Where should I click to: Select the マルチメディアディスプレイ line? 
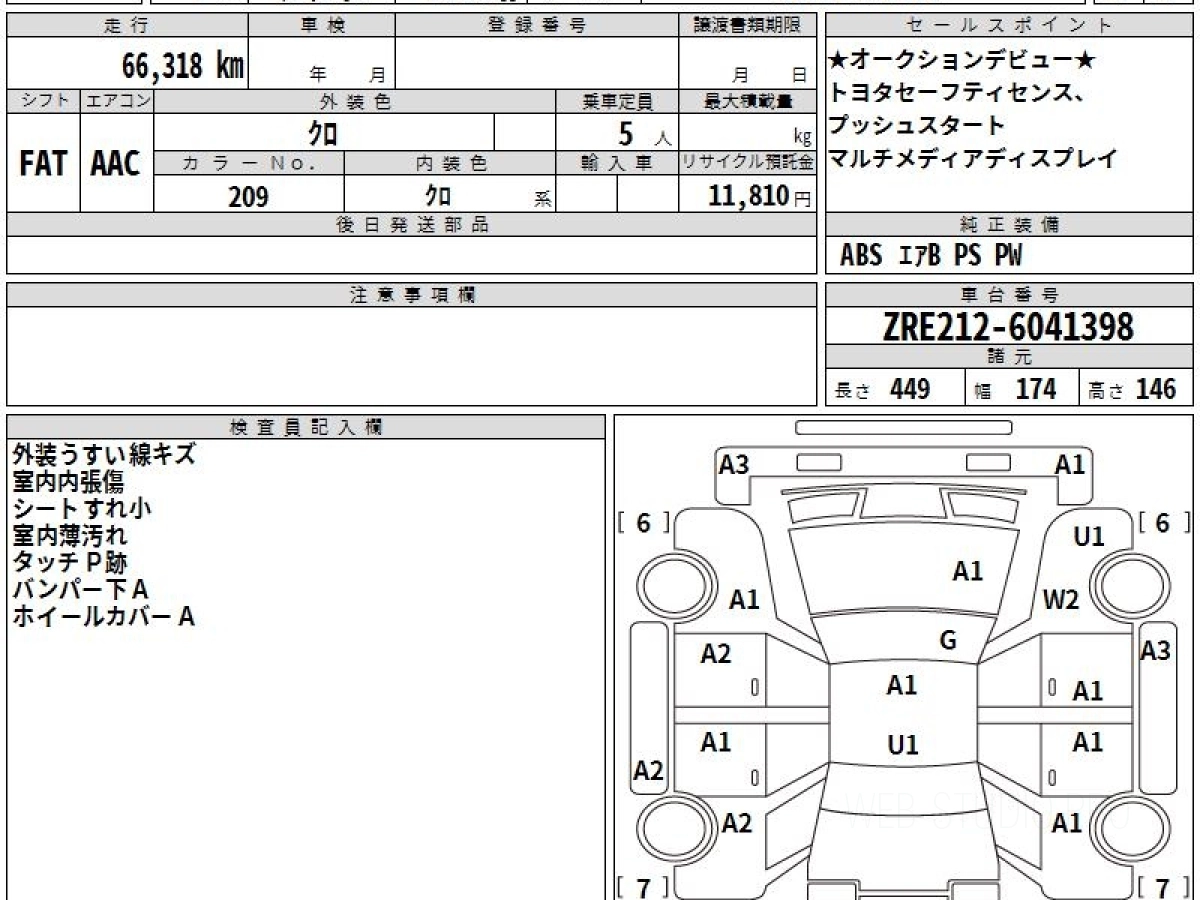[973, 158]
